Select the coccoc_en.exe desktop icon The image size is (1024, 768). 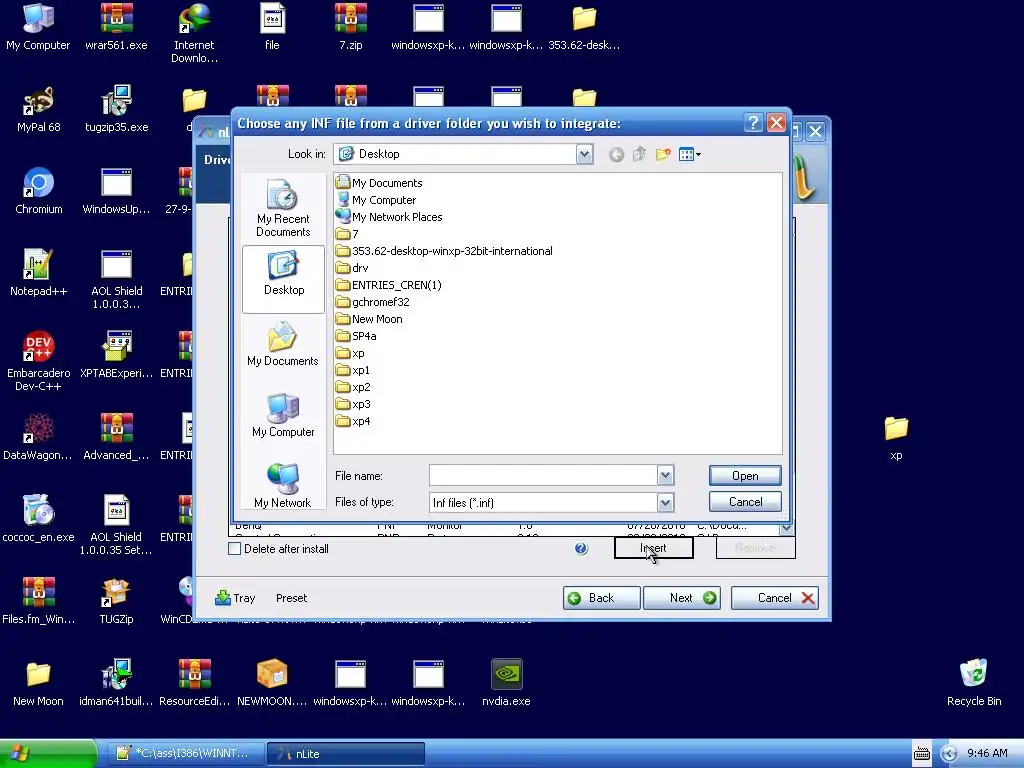[38, 519]
